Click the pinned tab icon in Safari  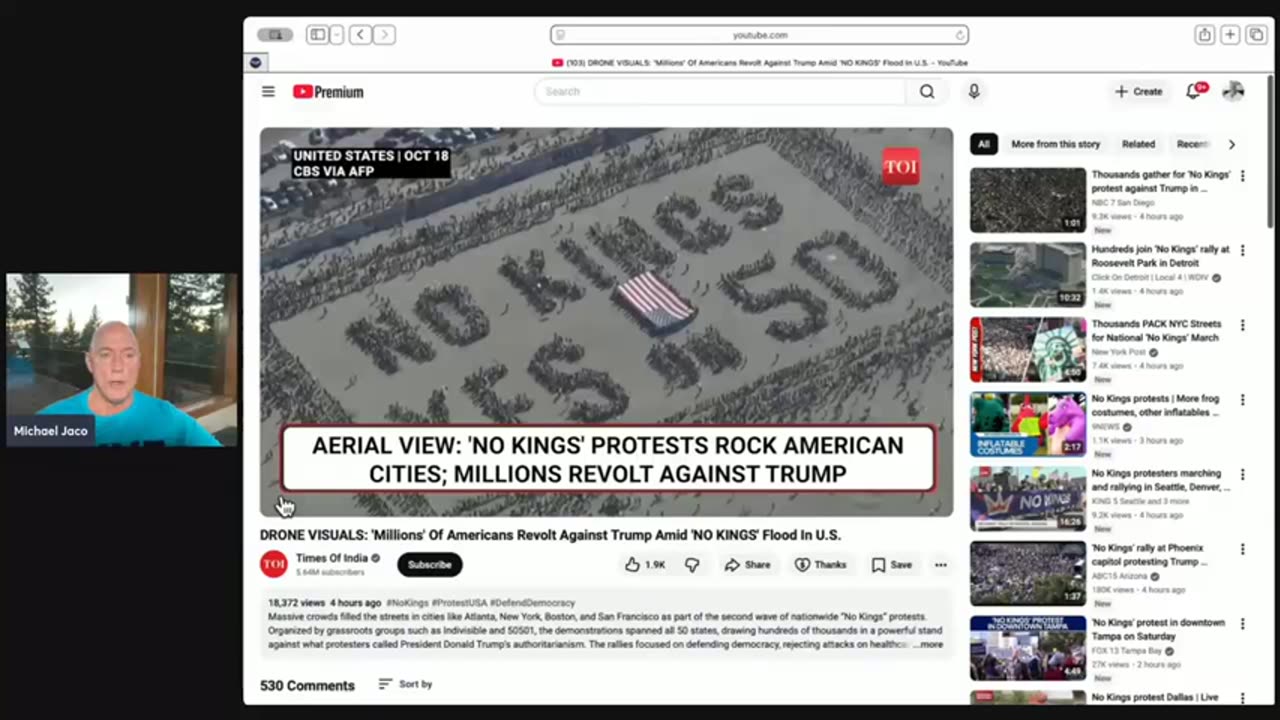tap(255, 62)
